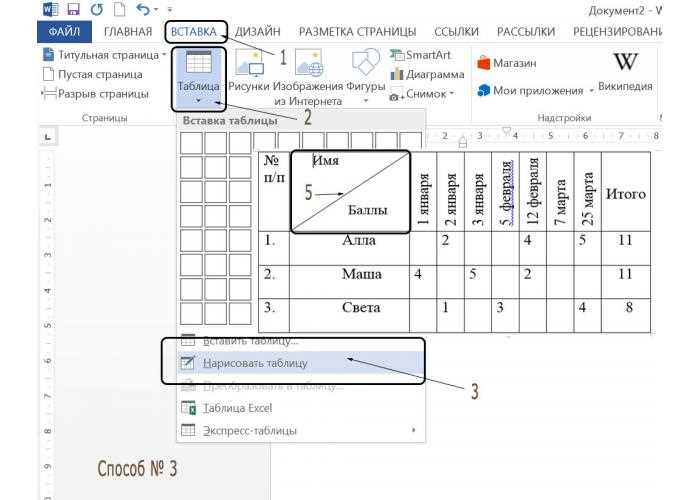Click the Undo arrow icon

click(143, 9)
